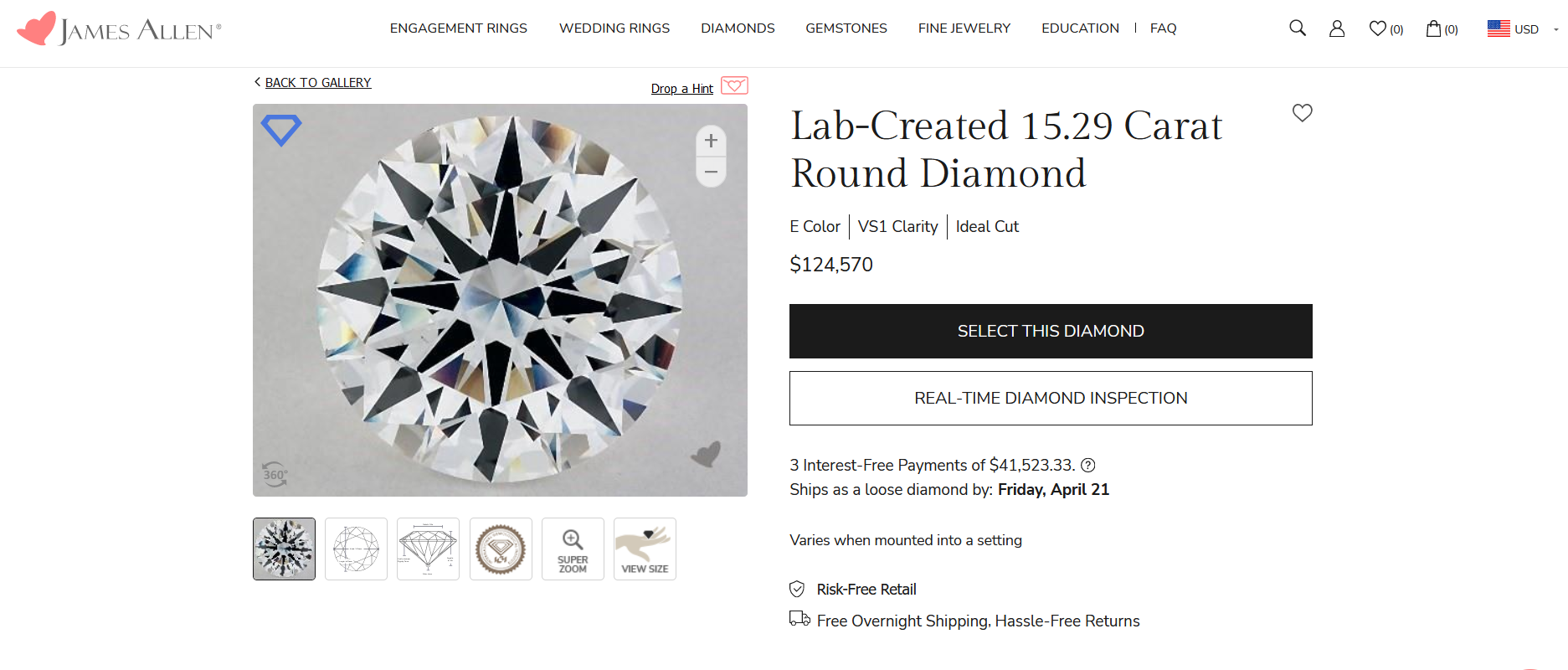Zoom out on the diamond image
The width and height of the screenshot is (1568, 670).
pyautogui.click(x=711, y=173)
